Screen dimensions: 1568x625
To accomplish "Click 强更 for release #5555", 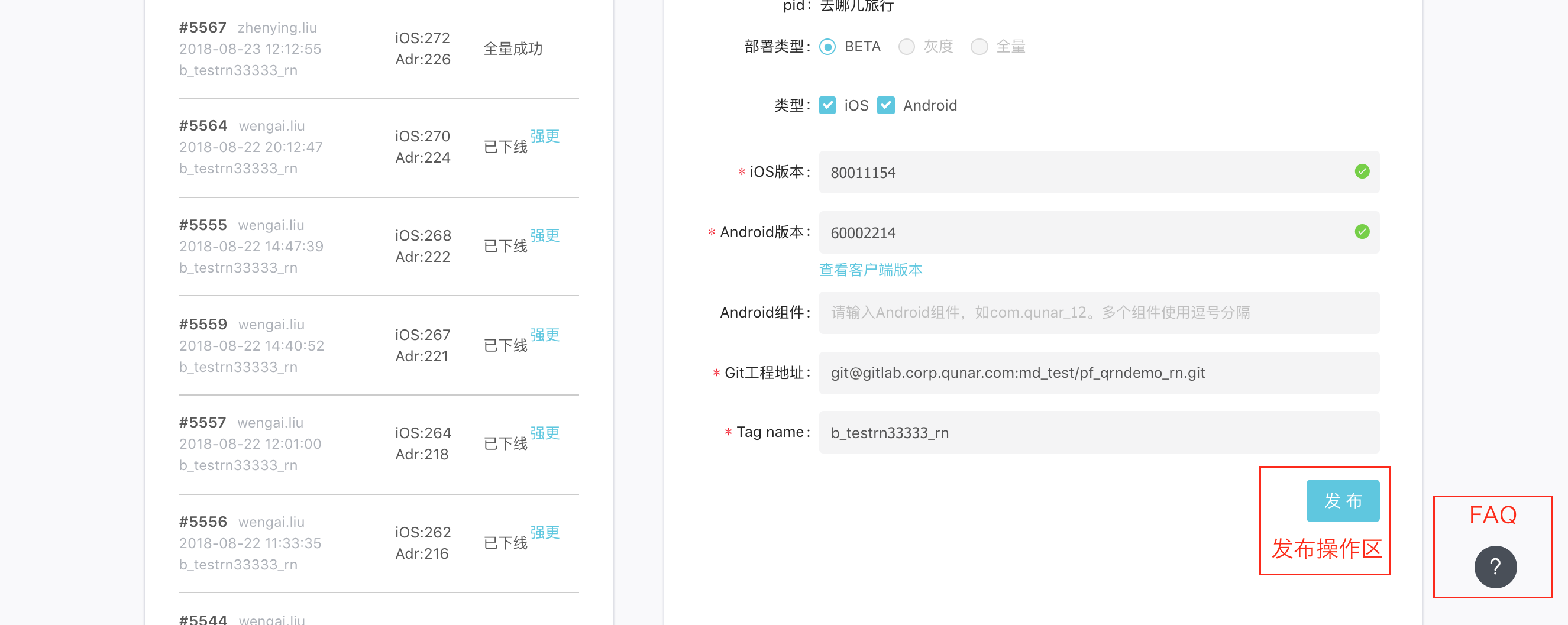I will (x=544, y=235).
